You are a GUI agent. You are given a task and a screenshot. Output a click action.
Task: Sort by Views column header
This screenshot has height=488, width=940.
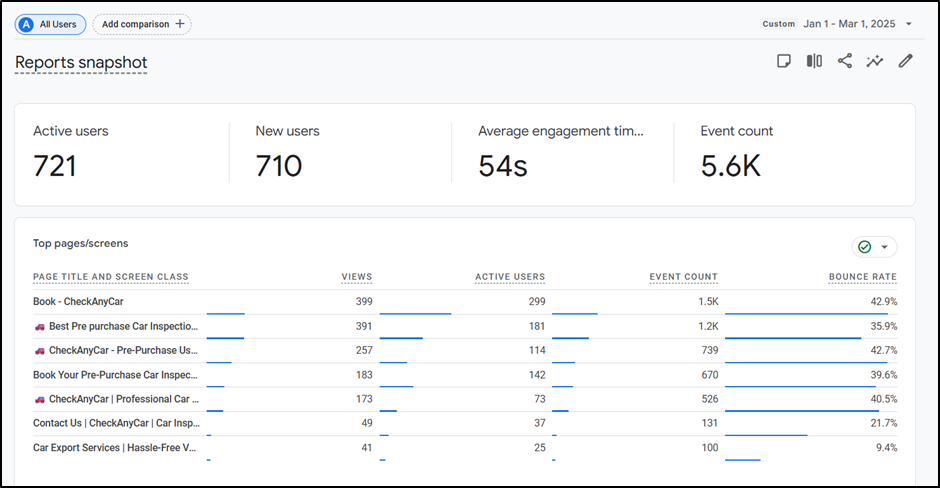[356, 277]
